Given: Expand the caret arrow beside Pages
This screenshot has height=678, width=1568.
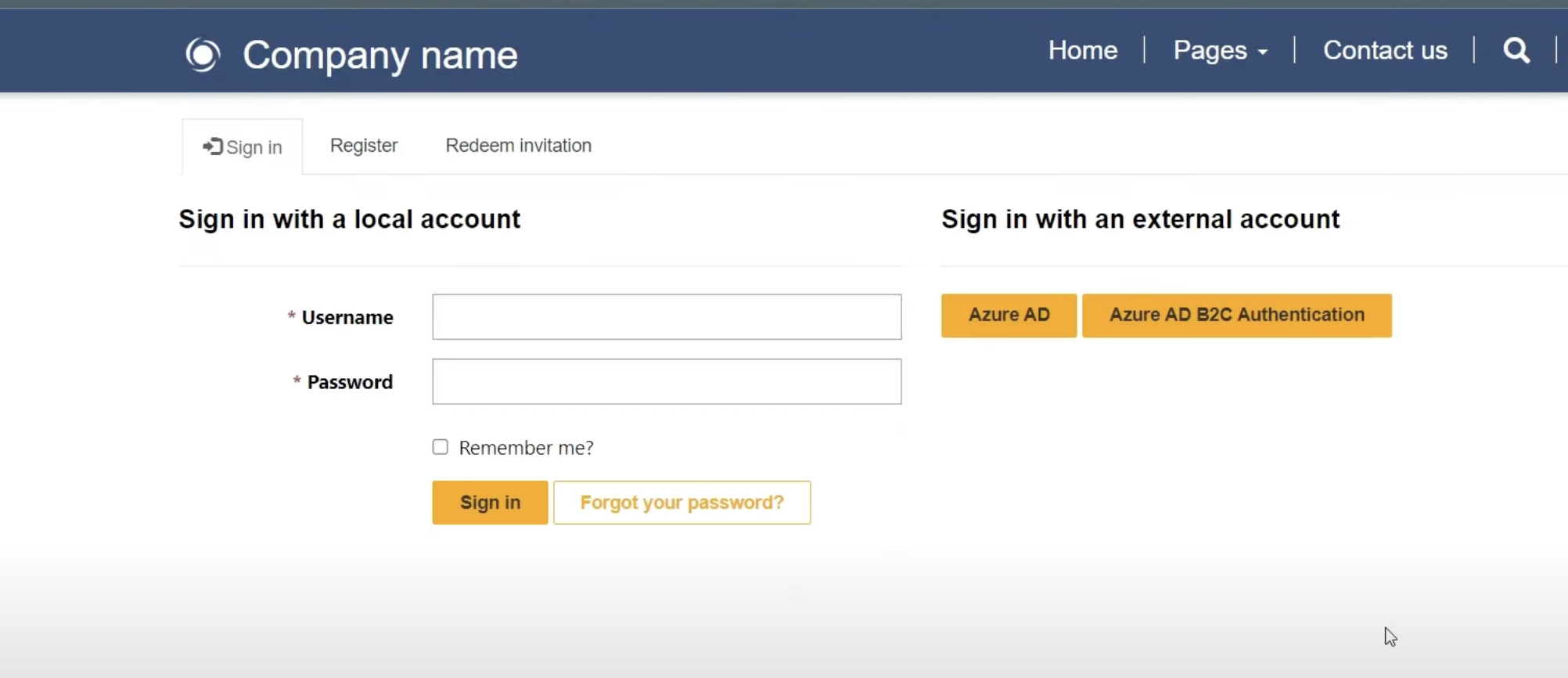Looking at the screenshot, I should tap(1262, 52).
